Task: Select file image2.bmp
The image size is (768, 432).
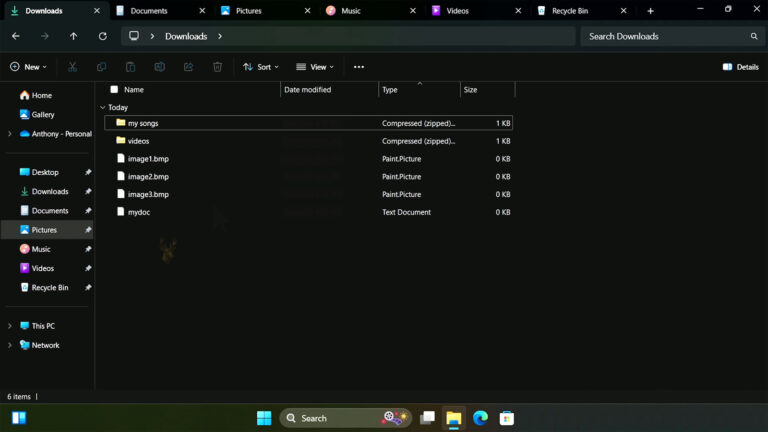Action: pyautogui.click(x=309, y=176)
